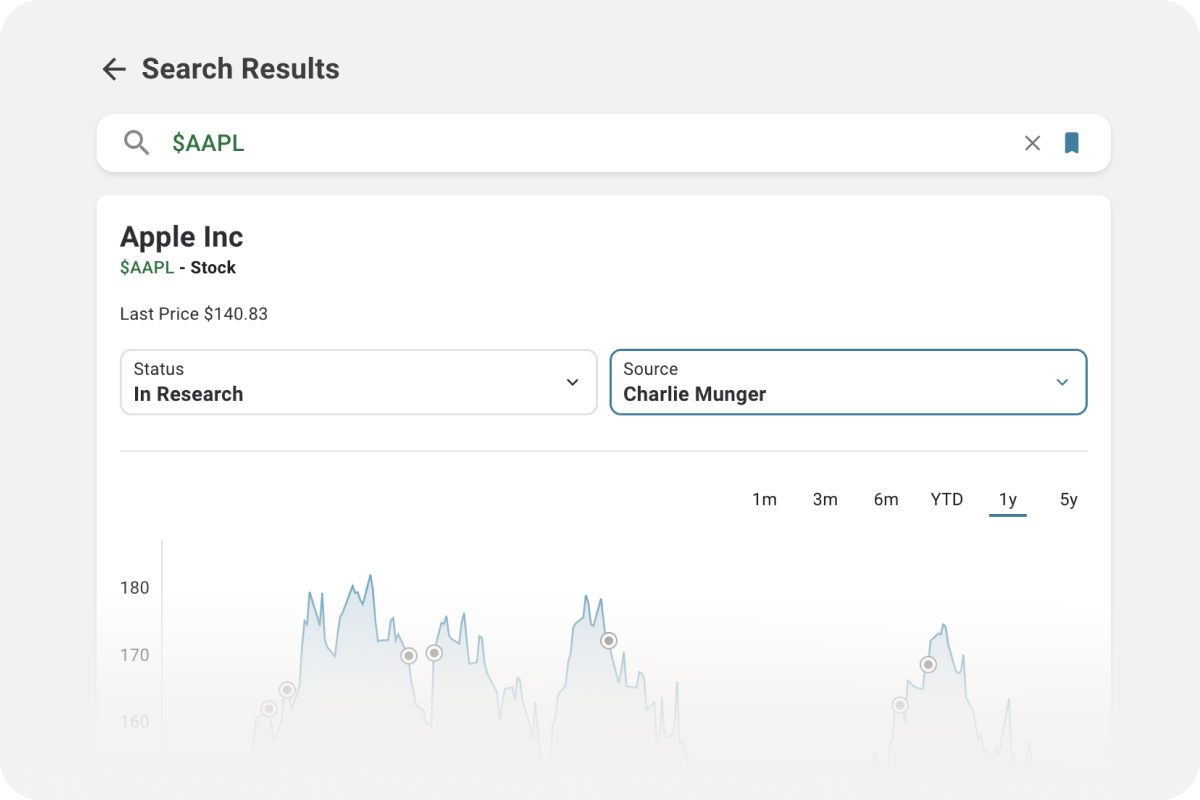
Task: Select the YTD chart range
Action: (947, 500)
